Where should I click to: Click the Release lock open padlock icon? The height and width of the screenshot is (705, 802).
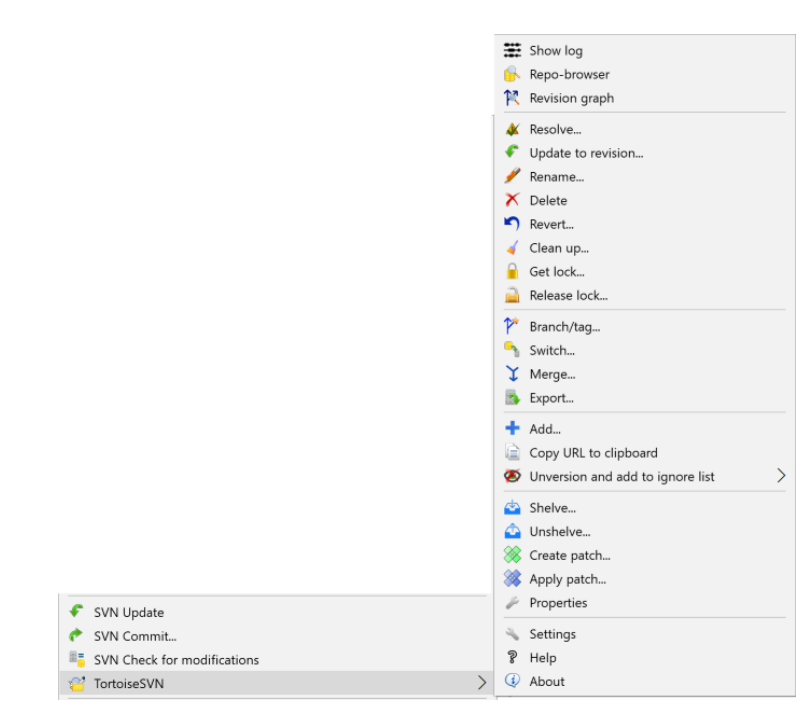tap(512, 295)
